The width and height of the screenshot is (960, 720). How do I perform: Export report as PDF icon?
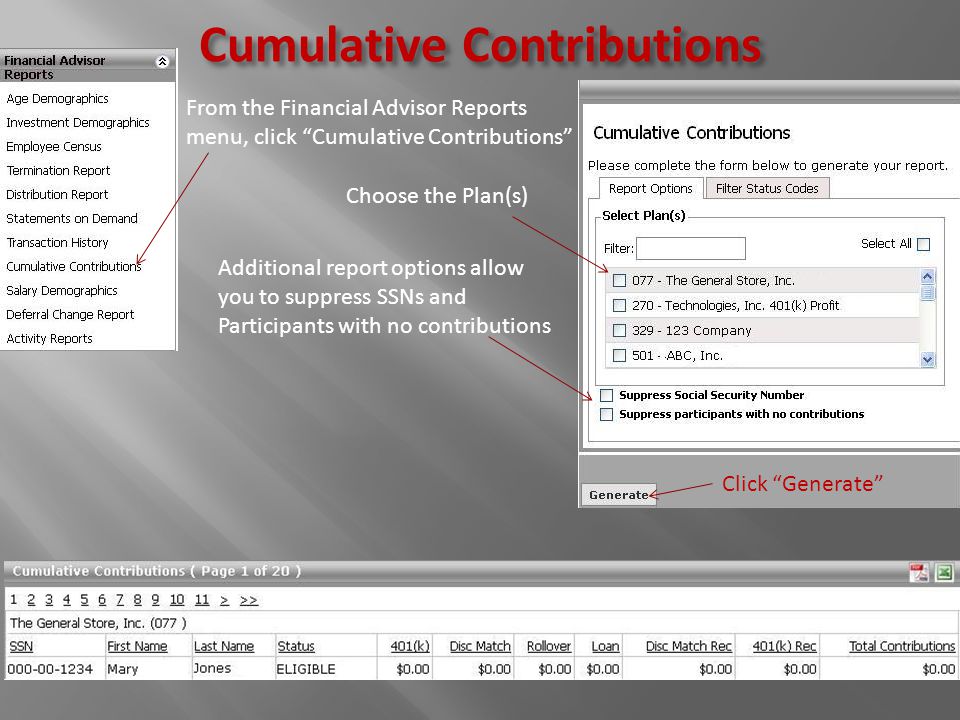click(918, 572)
